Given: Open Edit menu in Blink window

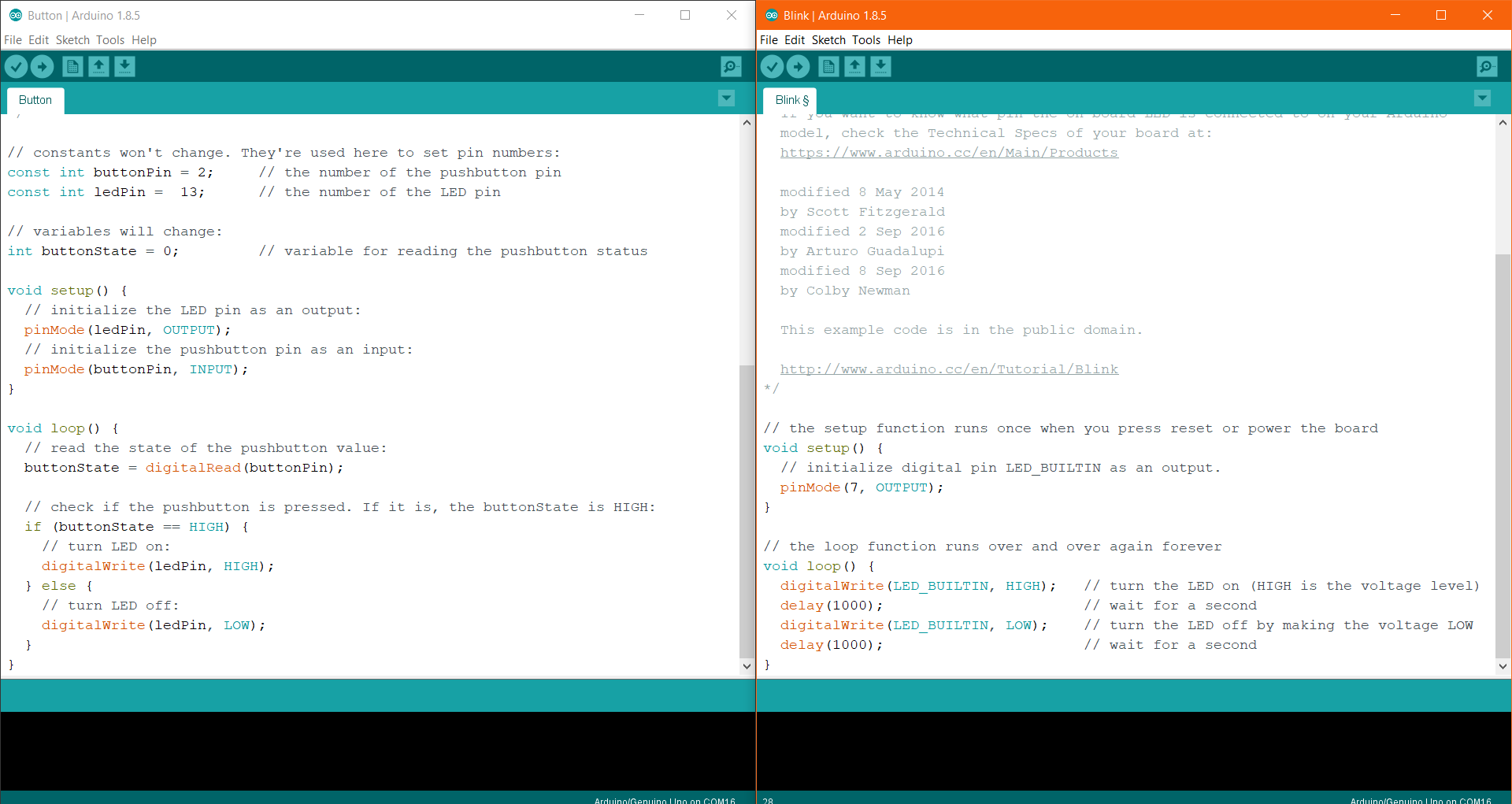Looking at the screenshot, I should [795, 40].
